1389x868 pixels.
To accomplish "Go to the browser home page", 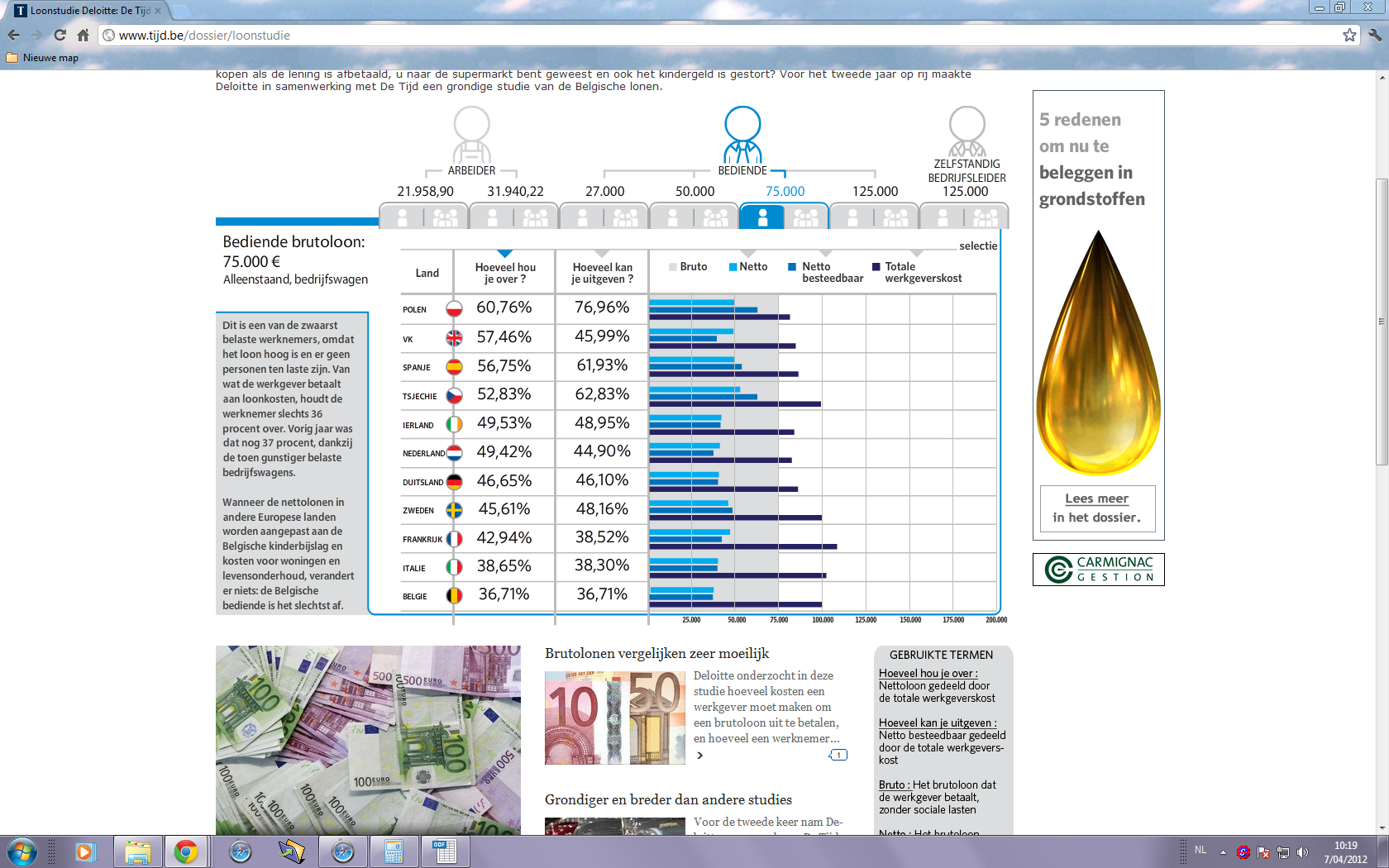I will coord(83,35).
